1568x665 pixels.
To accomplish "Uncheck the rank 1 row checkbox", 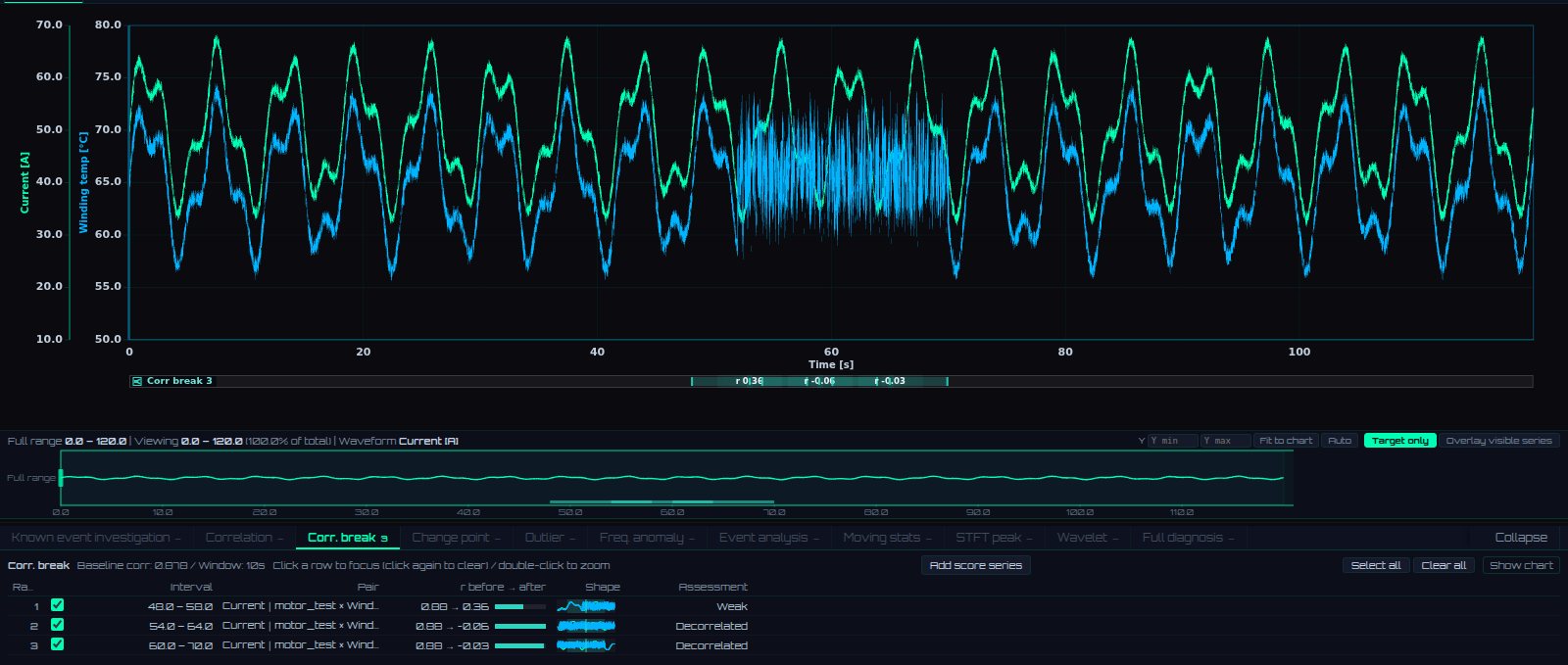I will coord(57,605).
